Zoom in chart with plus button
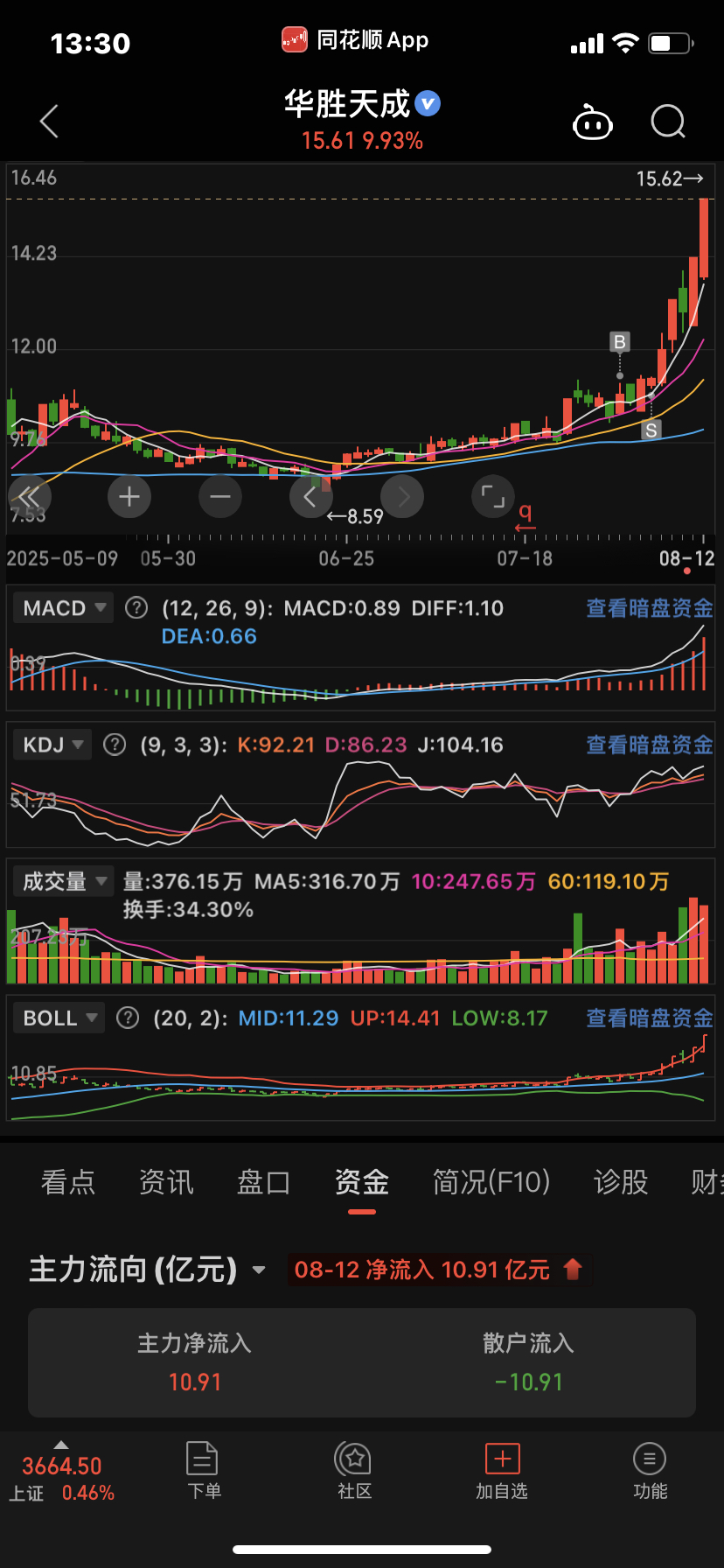Image resolution: width=724 pixels, height=1568 pixels. point(129,497)
